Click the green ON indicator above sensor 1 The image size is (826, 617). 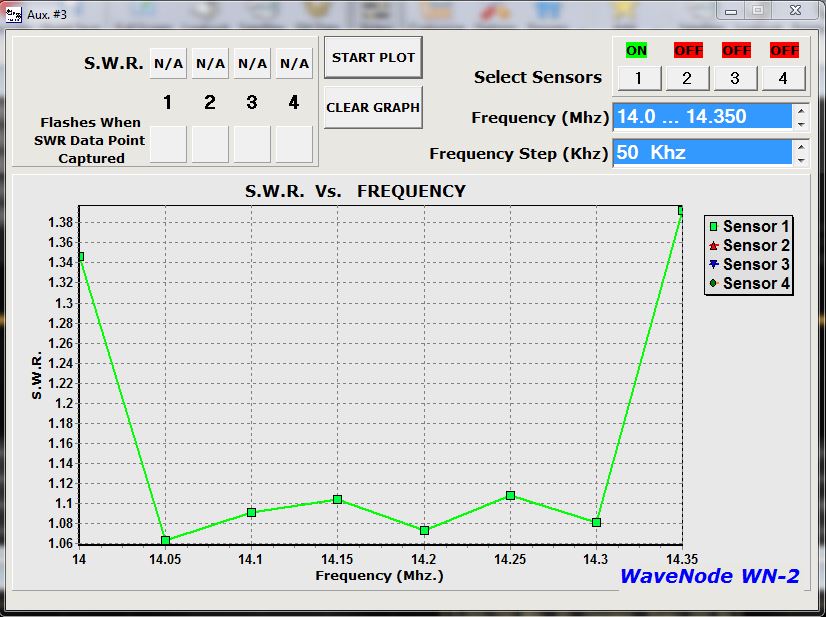(x=637, y=50)
